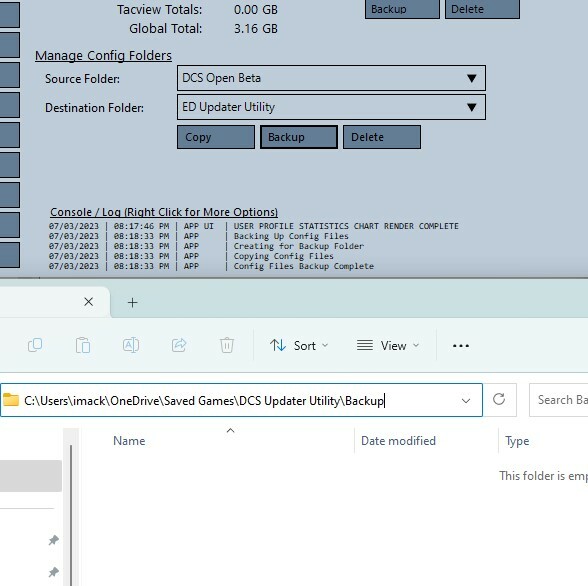This screenshot has height=586, width=588.
Task: Click 'Copying Config Files' log entry
Action: (284, 256)
